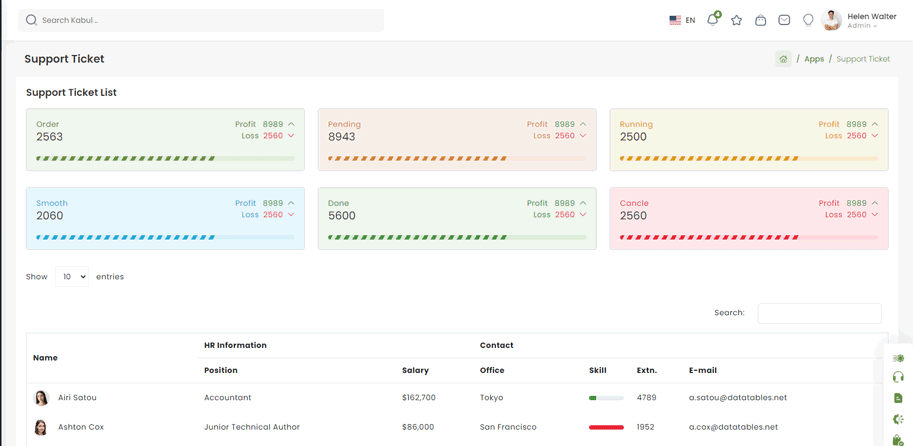This screenshot has width=913, height=446.
Task: Open the show entries count dropdown
Action: tap(71, 277)
